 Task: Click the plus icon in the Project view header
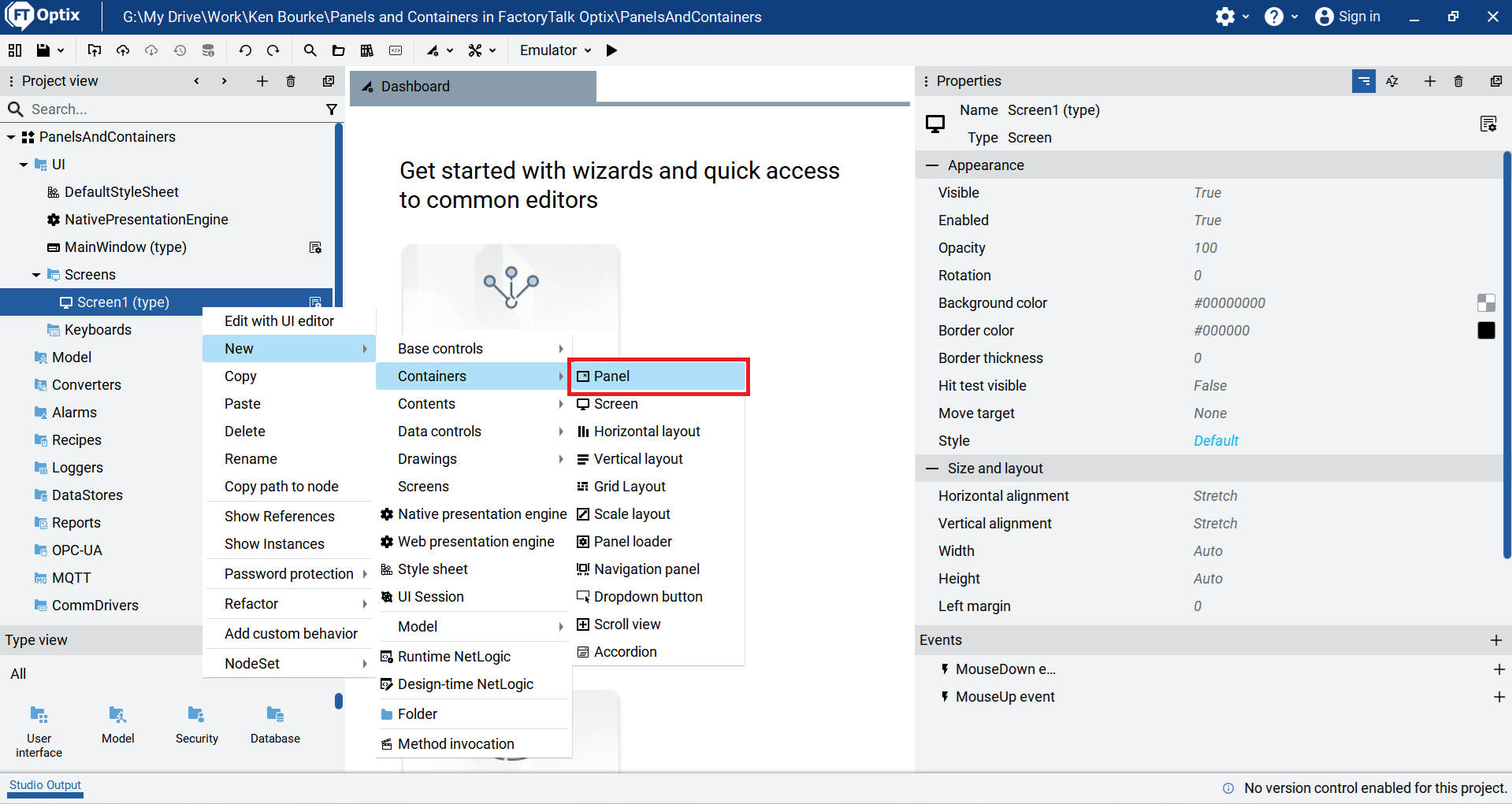coord(262,81)
